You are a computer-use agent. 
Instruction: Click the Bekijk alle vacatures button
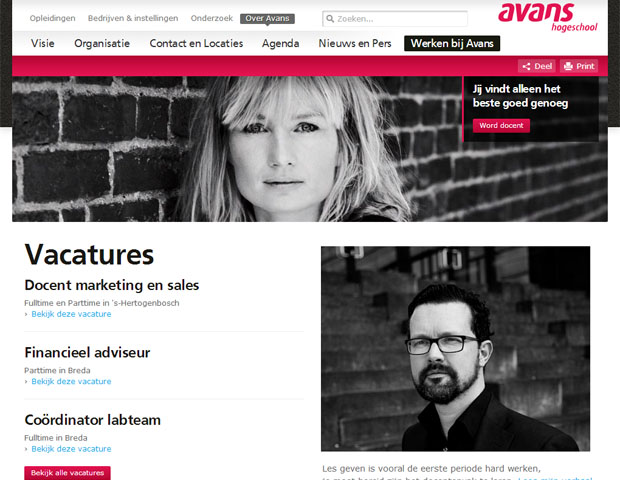point(68,473)
